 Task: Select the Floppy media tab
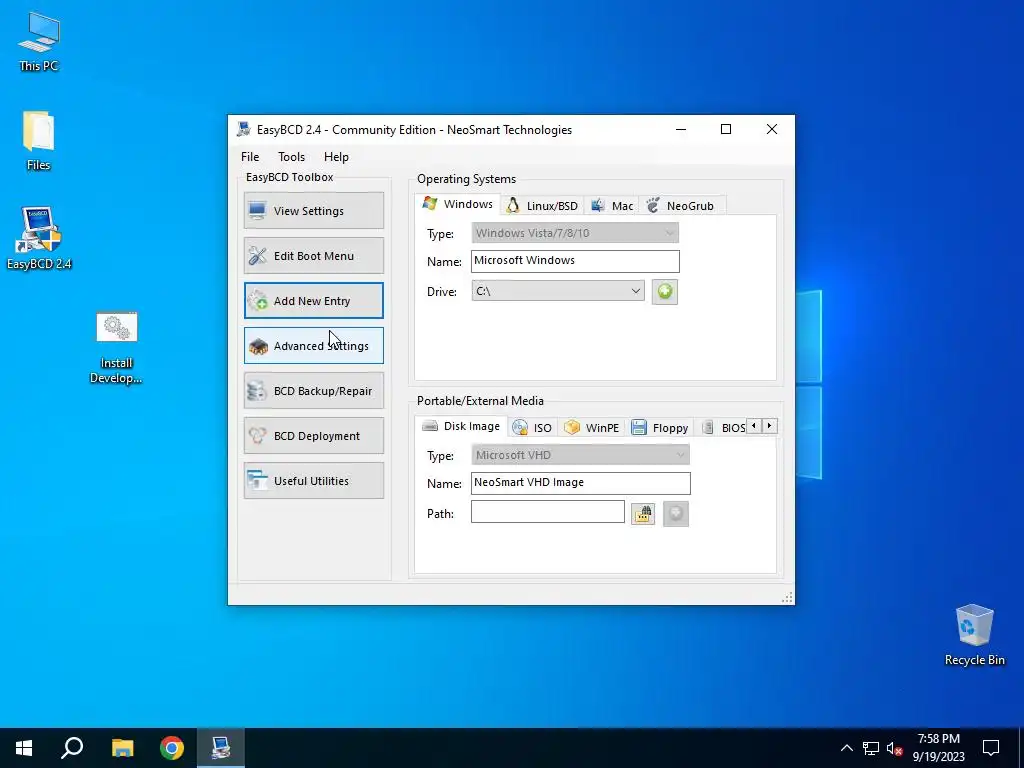coord(660,428)
